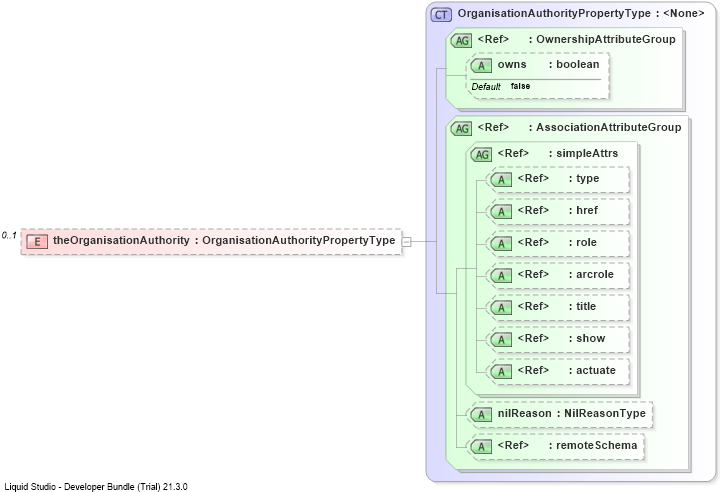Click the AG icon beside simpleAttrs

click(481, 154)
